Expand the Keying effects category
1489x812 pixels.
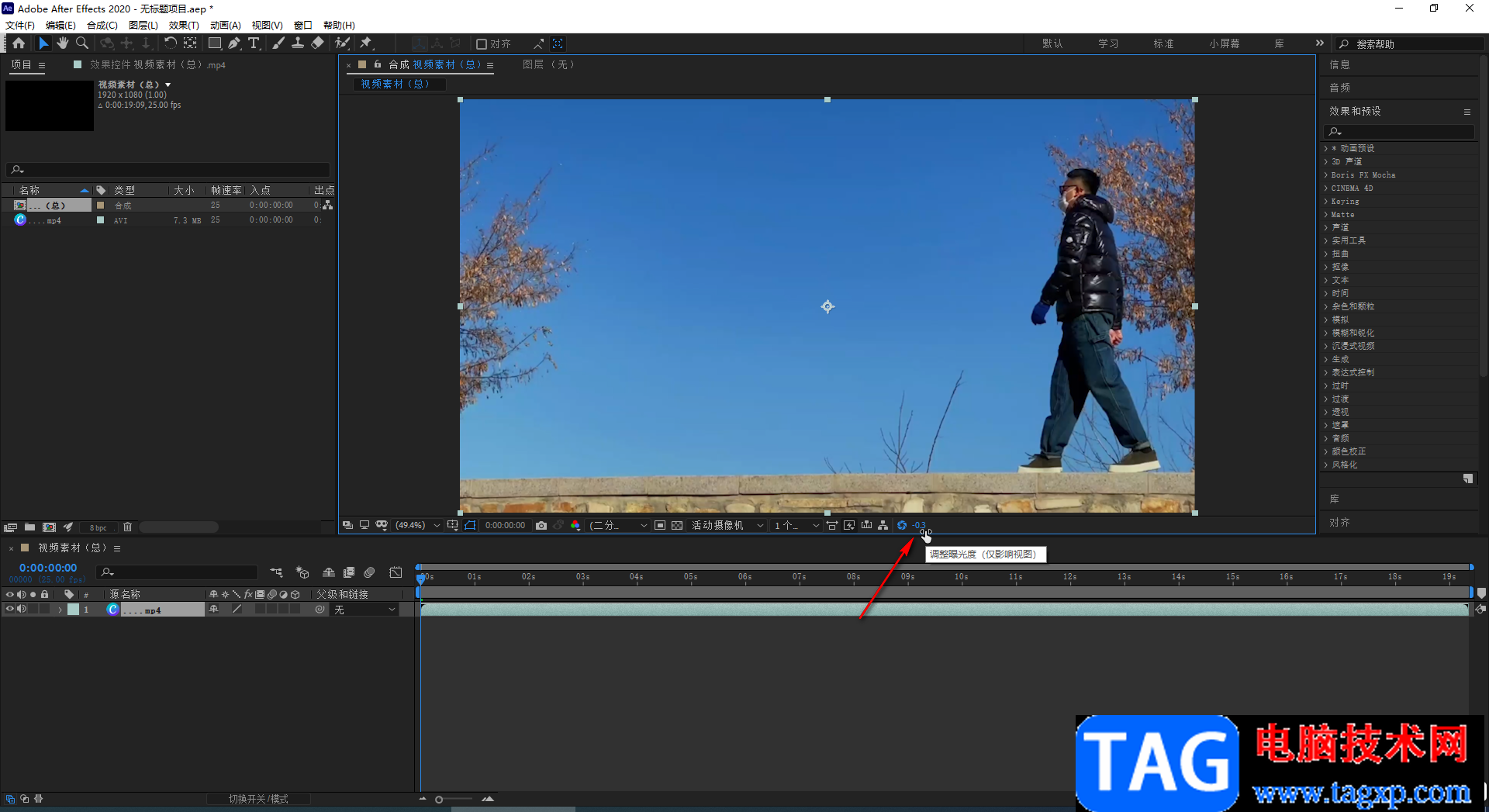(1326, 201)
